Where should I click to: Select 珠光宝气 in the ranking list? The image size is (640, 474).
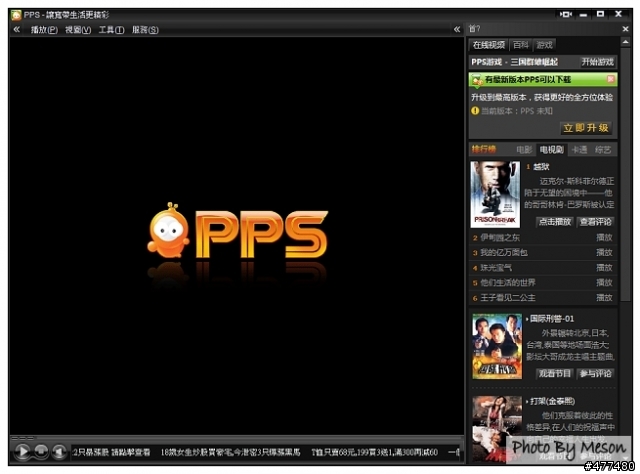[x=496, y=268]
